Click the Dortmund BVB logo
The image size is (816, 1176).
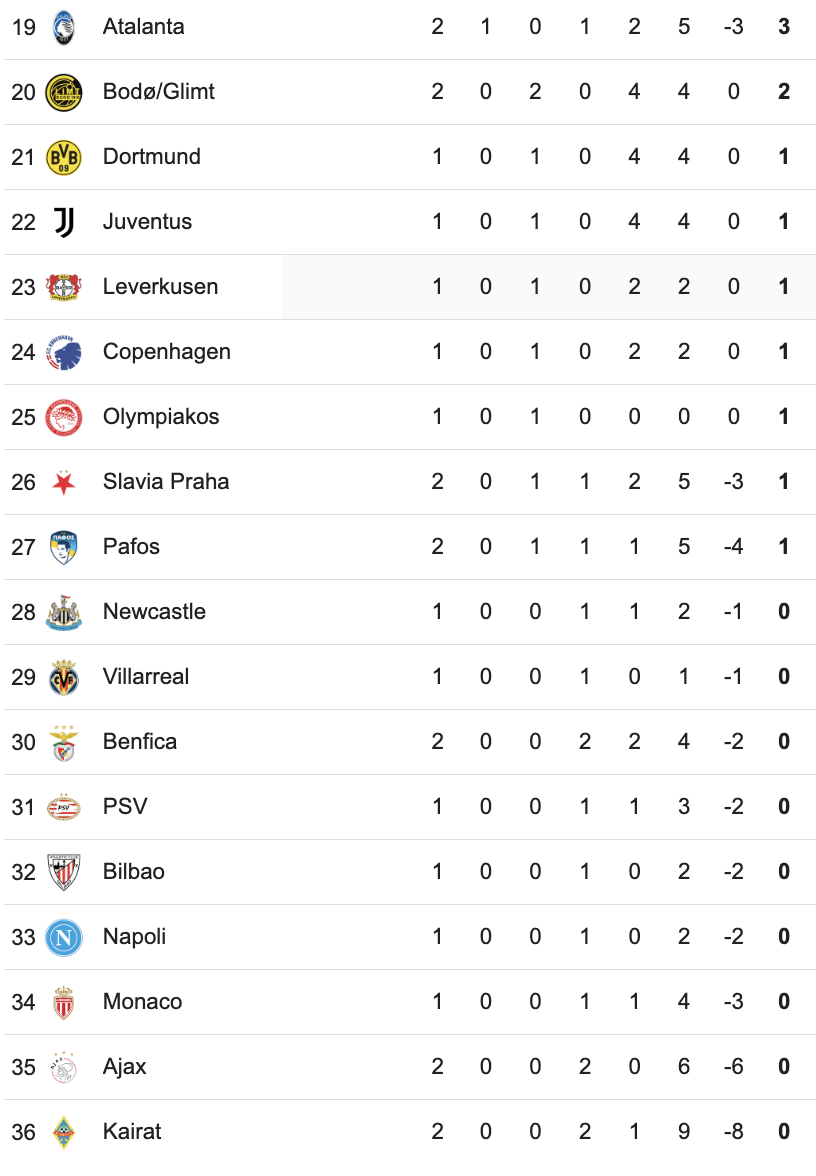(64, 157)
